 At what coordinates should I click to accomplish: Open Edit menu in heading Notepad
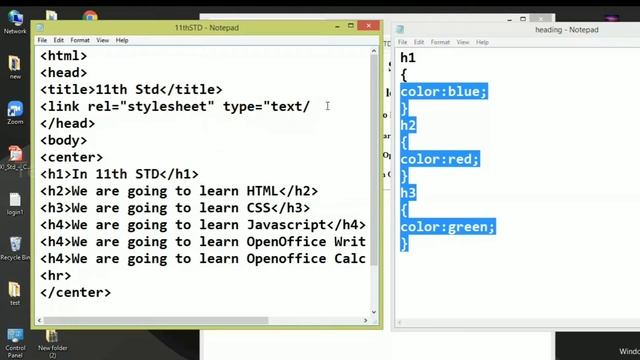click(x=419, y=42)
